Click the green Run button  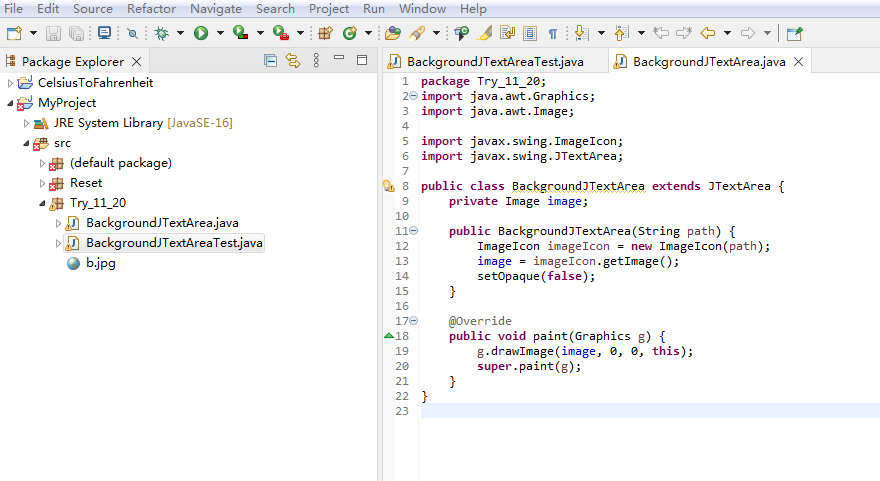pyautogui.click(x=201, y=33)
